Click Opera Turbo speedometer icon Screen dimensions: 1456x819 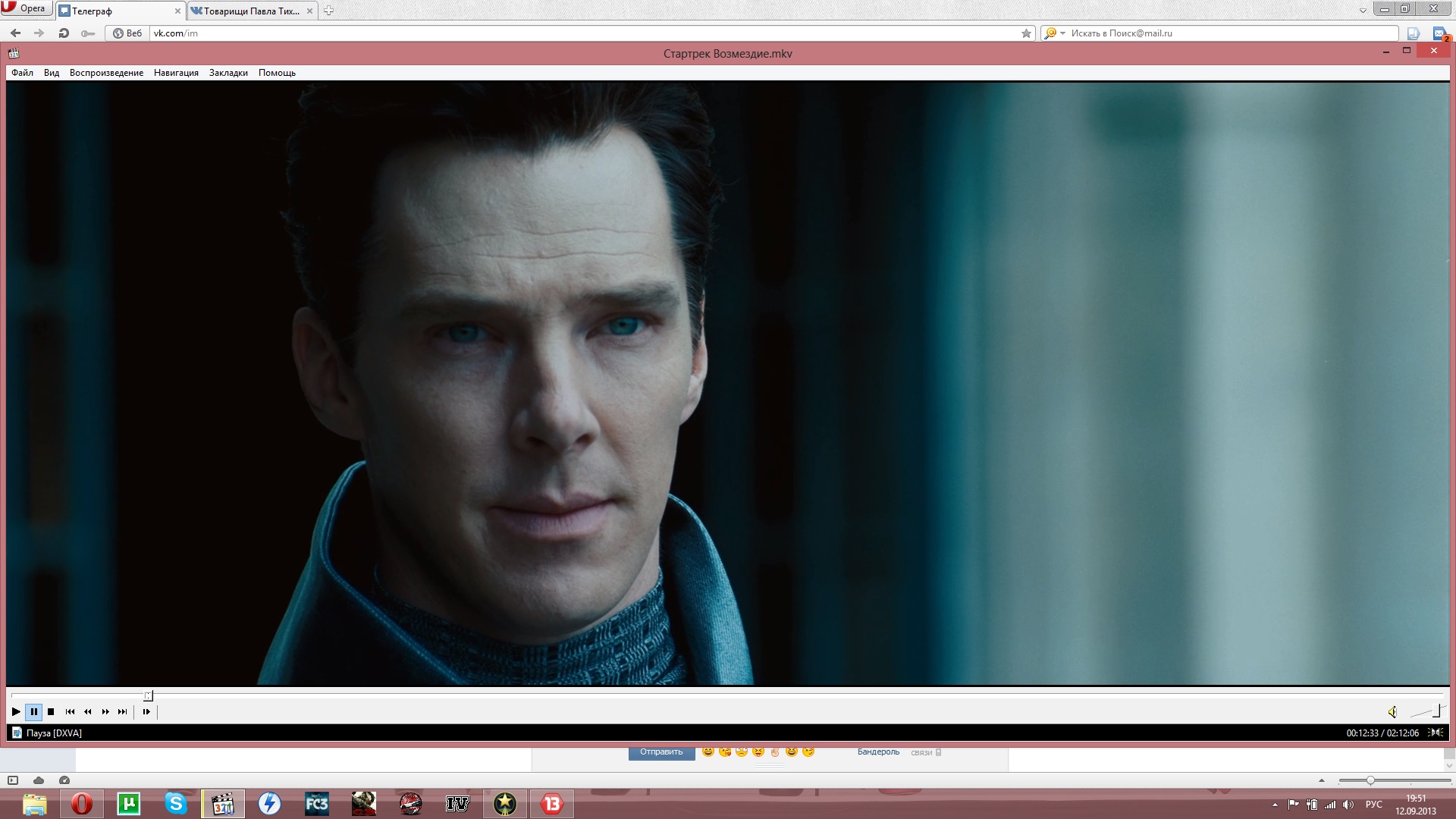coord(64,780)
